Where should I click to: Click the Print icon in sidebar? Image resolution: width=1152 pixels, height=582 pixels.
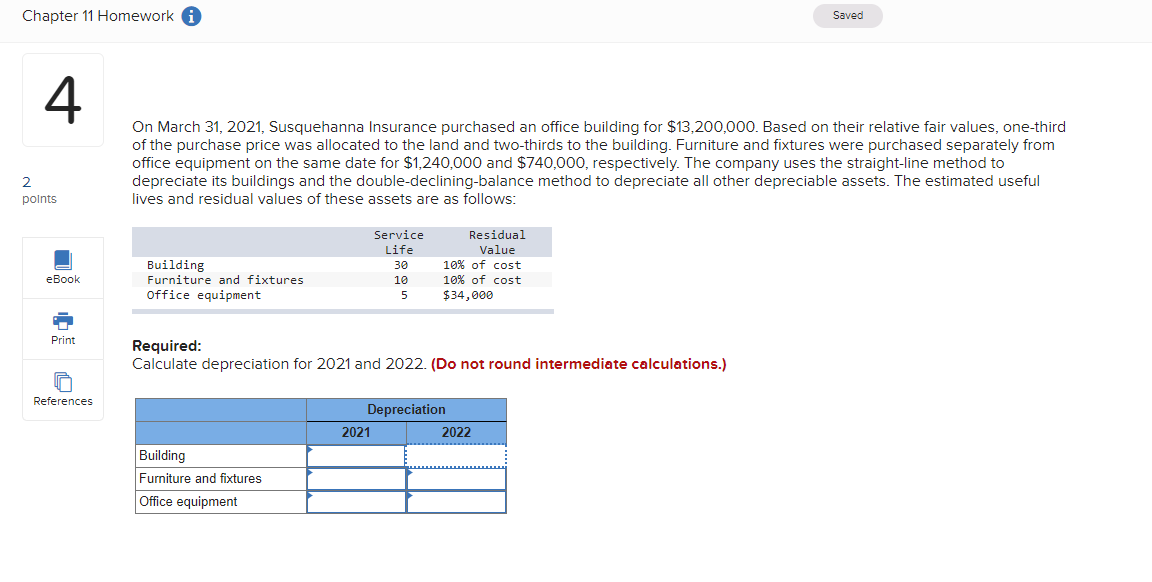click(x=63, y=321)
